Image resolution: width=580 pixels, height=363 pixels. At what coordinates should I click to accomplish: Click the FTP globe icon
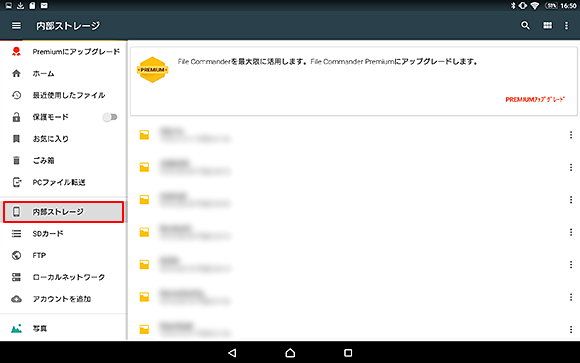tap(16, 255)
